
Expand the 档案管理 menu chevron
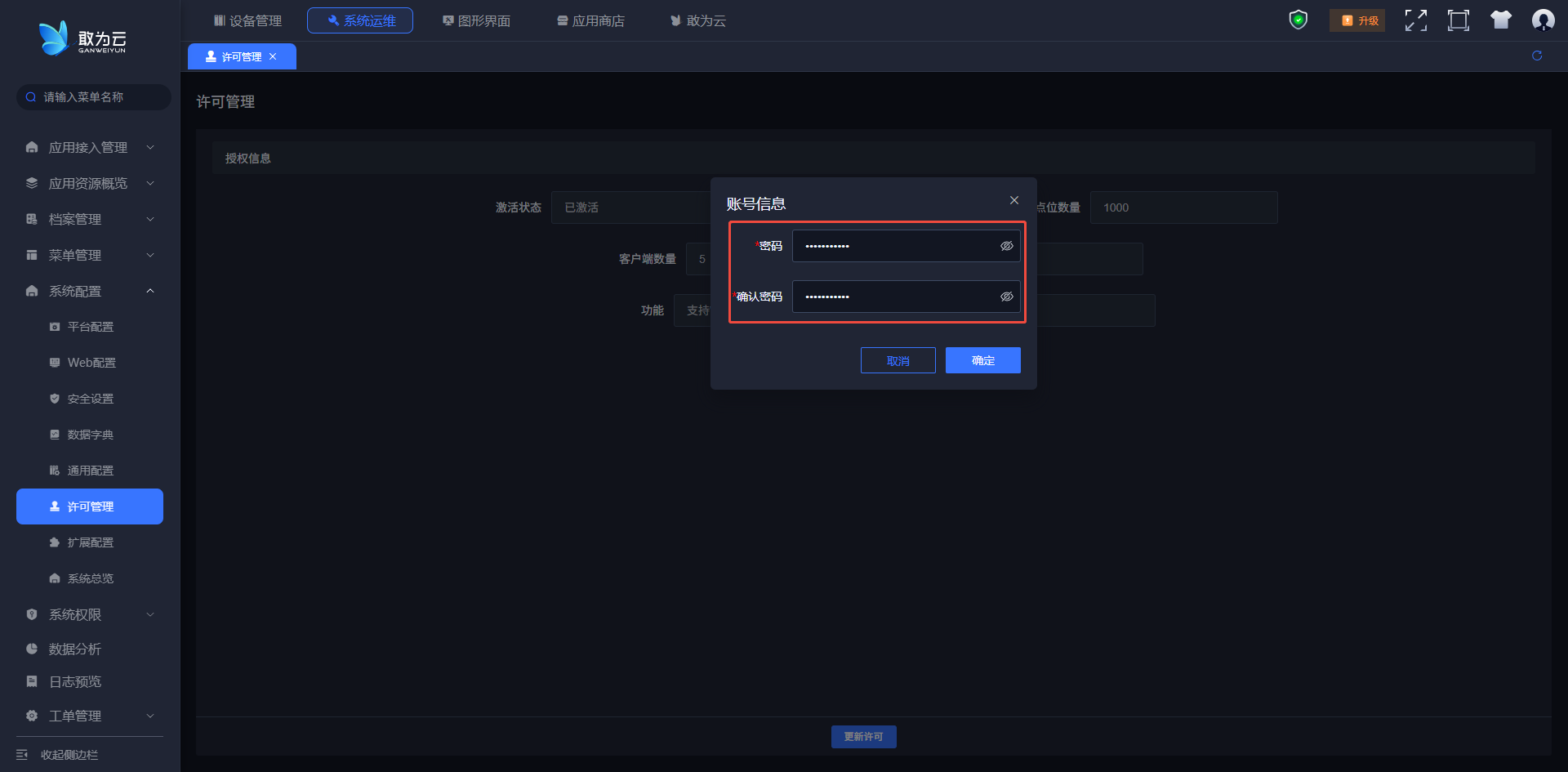tap(150, 220)
